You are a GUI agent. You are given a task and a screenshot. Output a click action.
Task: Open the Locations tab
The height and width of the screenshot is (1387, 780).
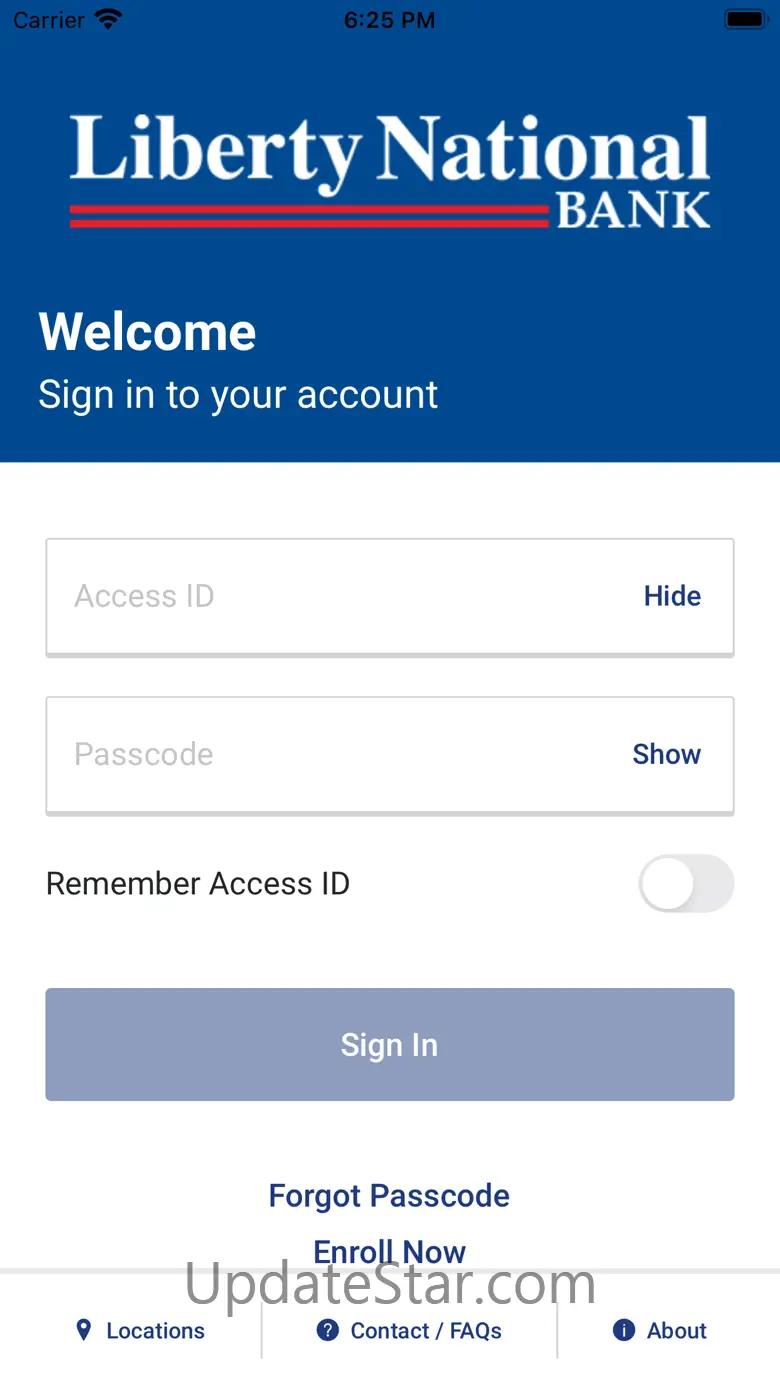(141, 1330)
